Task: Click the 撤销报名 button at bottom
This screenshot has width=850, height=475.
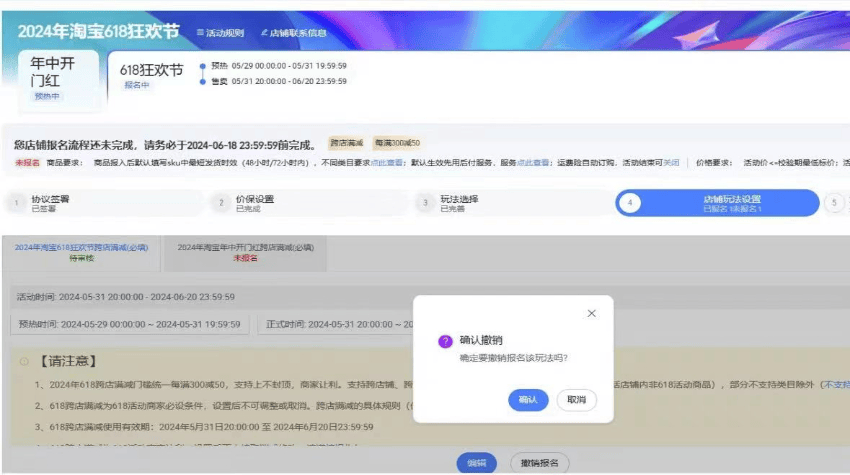Action: coord(539,463)
